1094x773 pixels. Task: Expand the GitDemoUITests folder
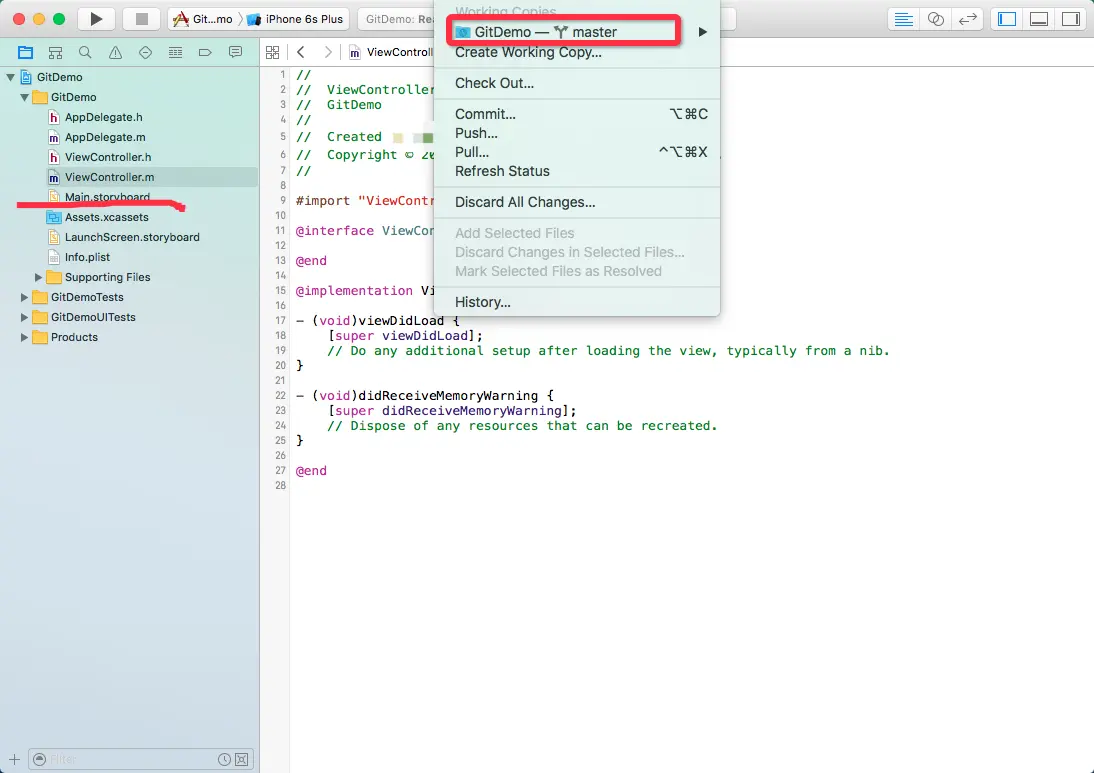[24, 317]
